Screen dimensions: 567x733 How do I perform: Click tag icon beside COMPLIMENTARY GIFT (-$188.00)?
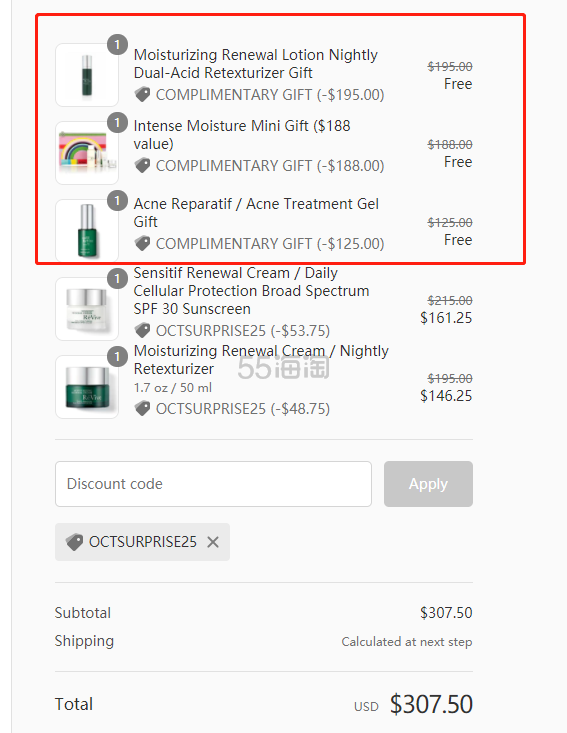pyautogui.click(x=142, y=165)
